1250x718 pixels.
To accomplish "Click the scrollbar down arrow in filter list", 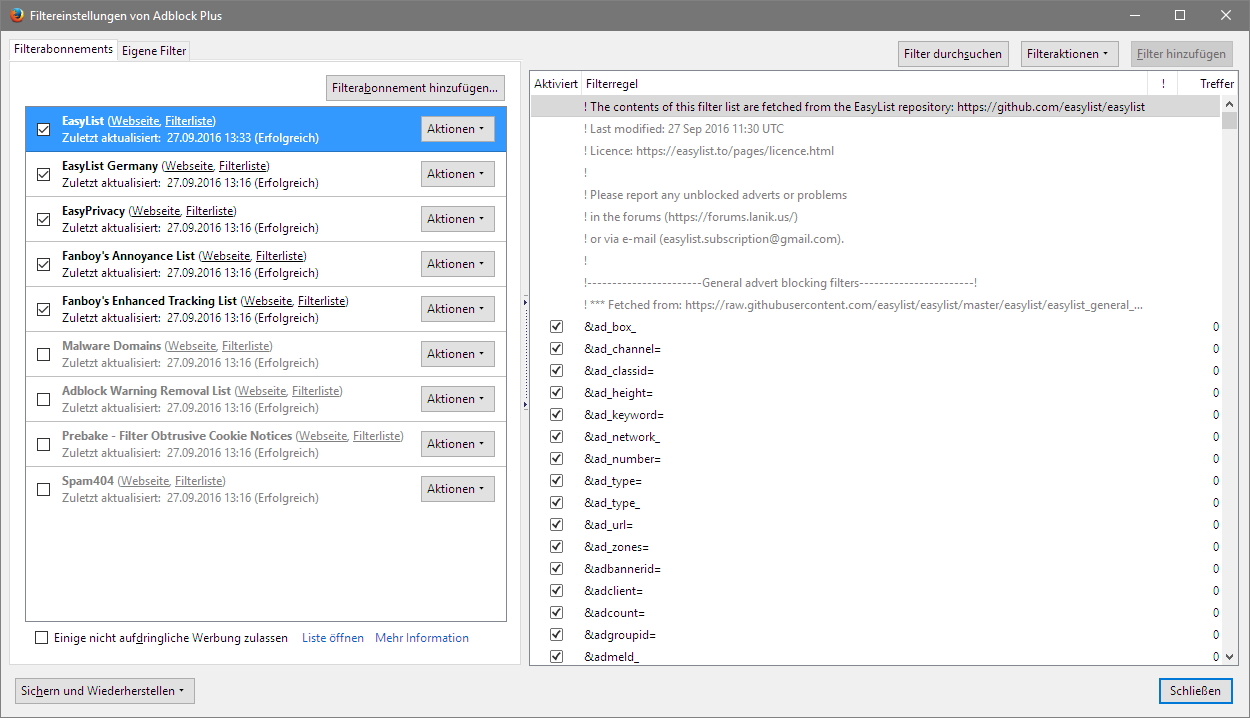I will pyautogui.click(x=1229, y=657).
